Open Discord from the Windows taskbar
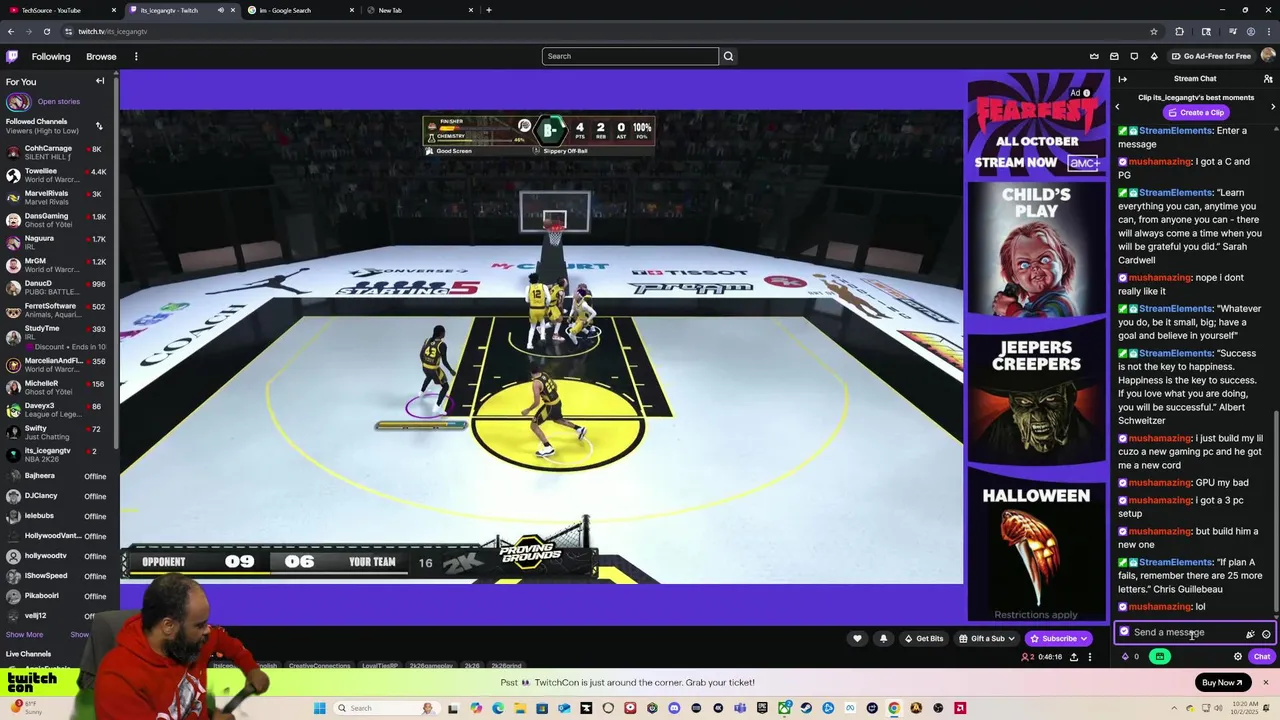Image resolution: width=1280 pixels, height=720 pixels. [674, 708]
